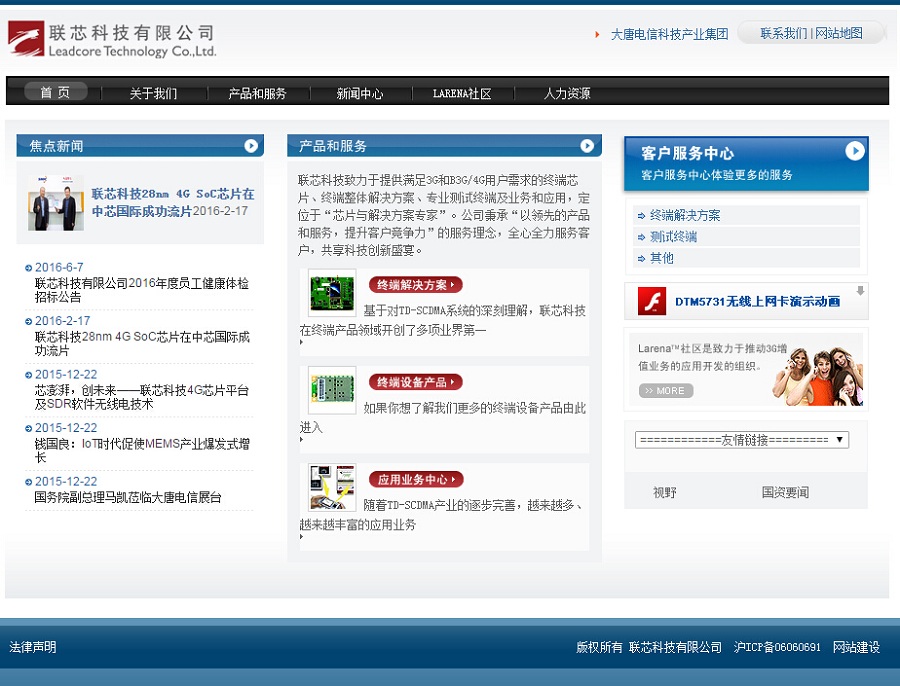This screenshot has height=686, width=900.
Task: Open the 网站地图 link
Action: pyautogui.click(x=839, y=33)
